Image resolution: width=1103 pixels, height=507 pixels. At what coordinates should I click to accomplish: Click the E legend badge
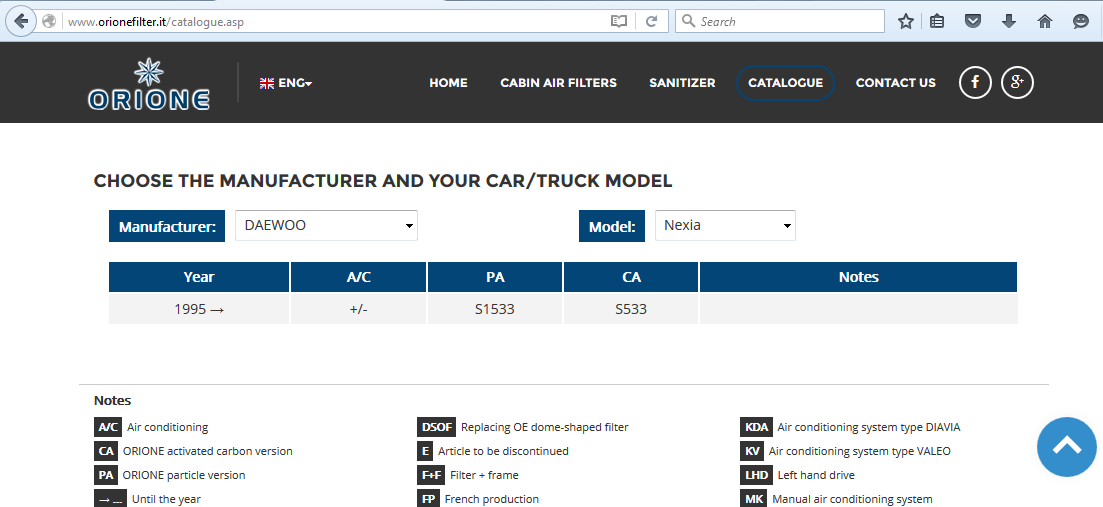424,451
